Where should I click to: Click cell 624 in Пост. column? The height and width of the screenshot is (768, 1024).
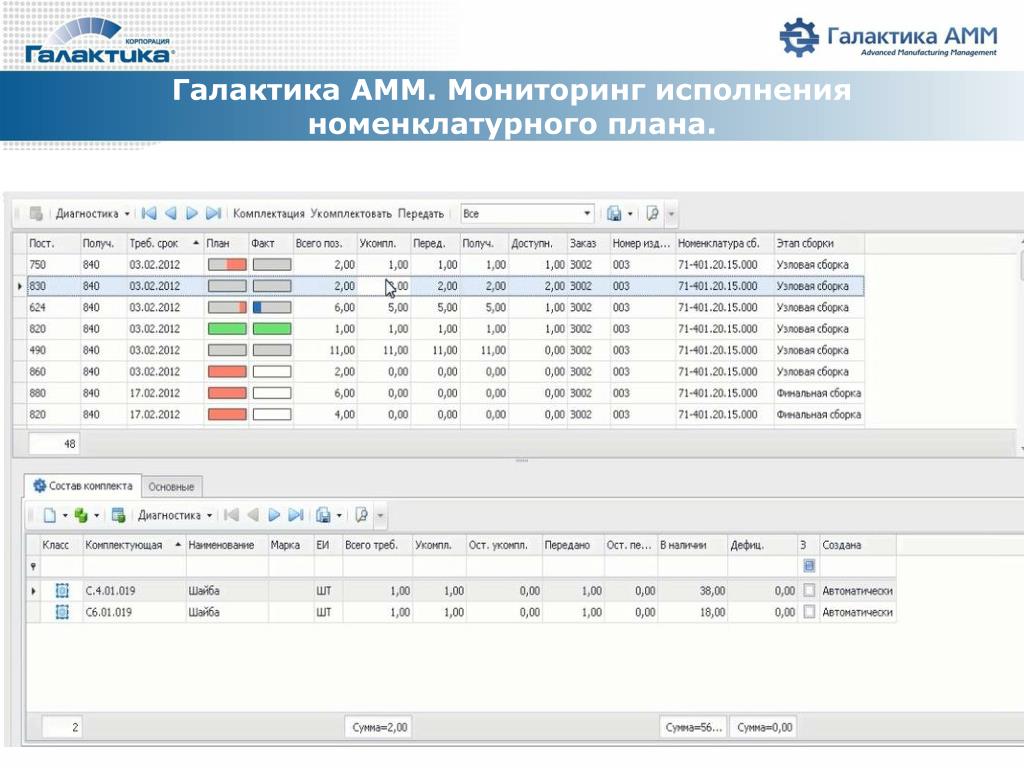(x=52, y=307)
